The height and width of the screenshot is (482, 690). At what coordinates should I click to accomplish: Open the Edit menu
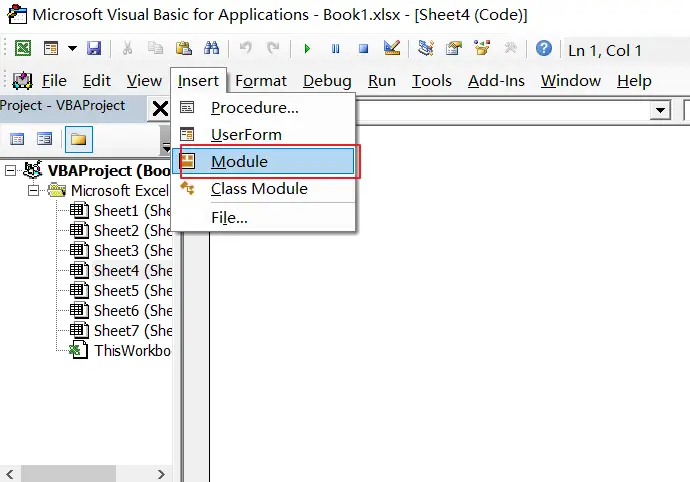97,81
